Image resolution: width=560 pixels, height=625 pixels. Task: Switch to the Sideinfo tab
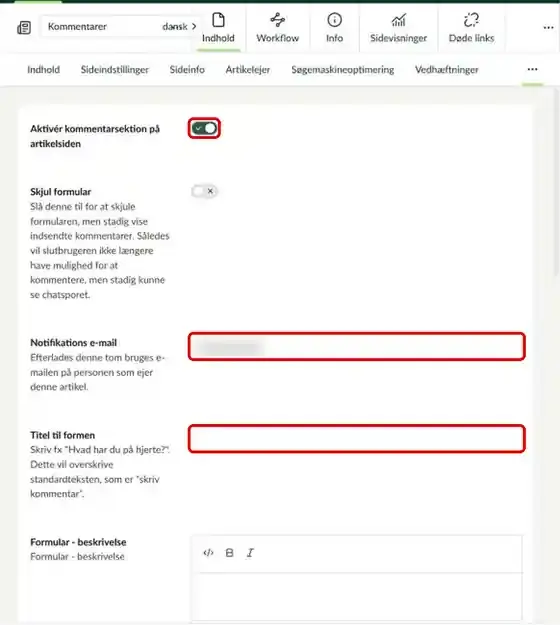187,69
